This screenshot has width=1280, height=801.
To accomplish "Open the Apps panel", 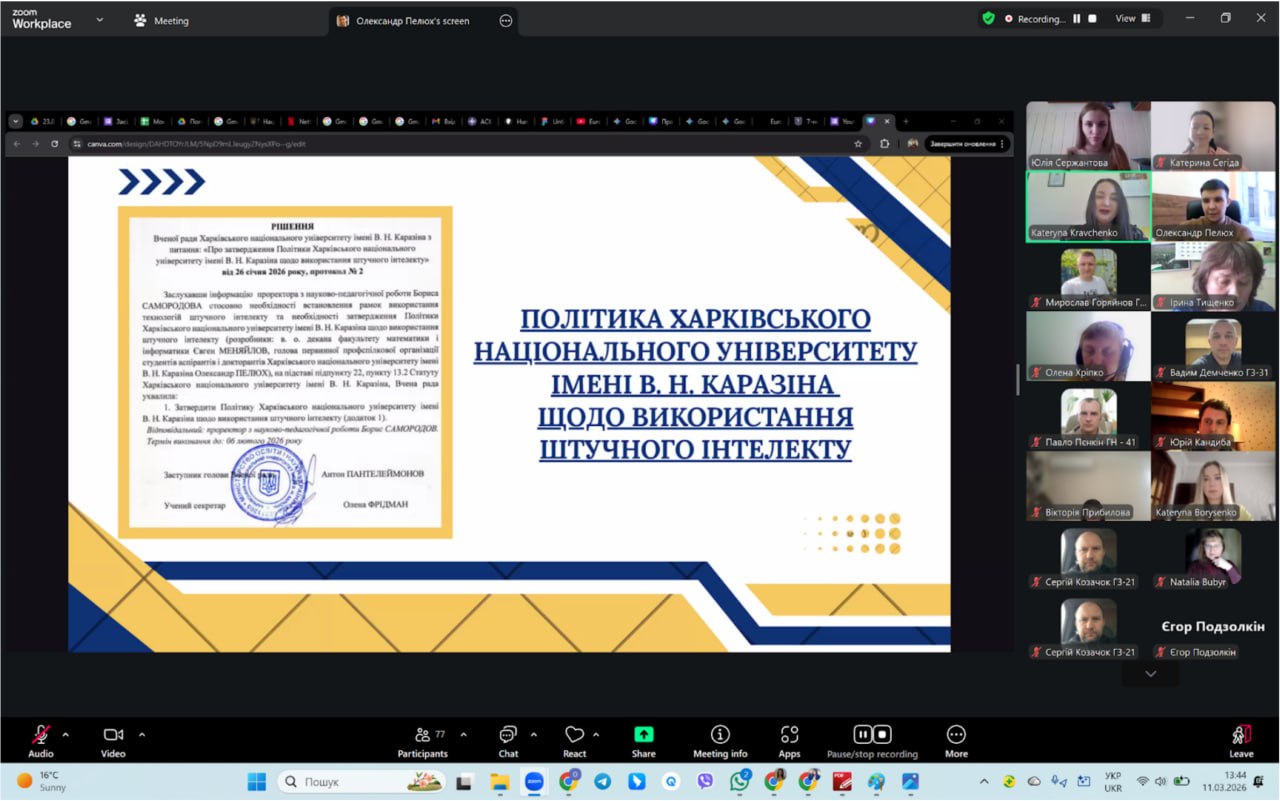I will [x=790, y=735].
